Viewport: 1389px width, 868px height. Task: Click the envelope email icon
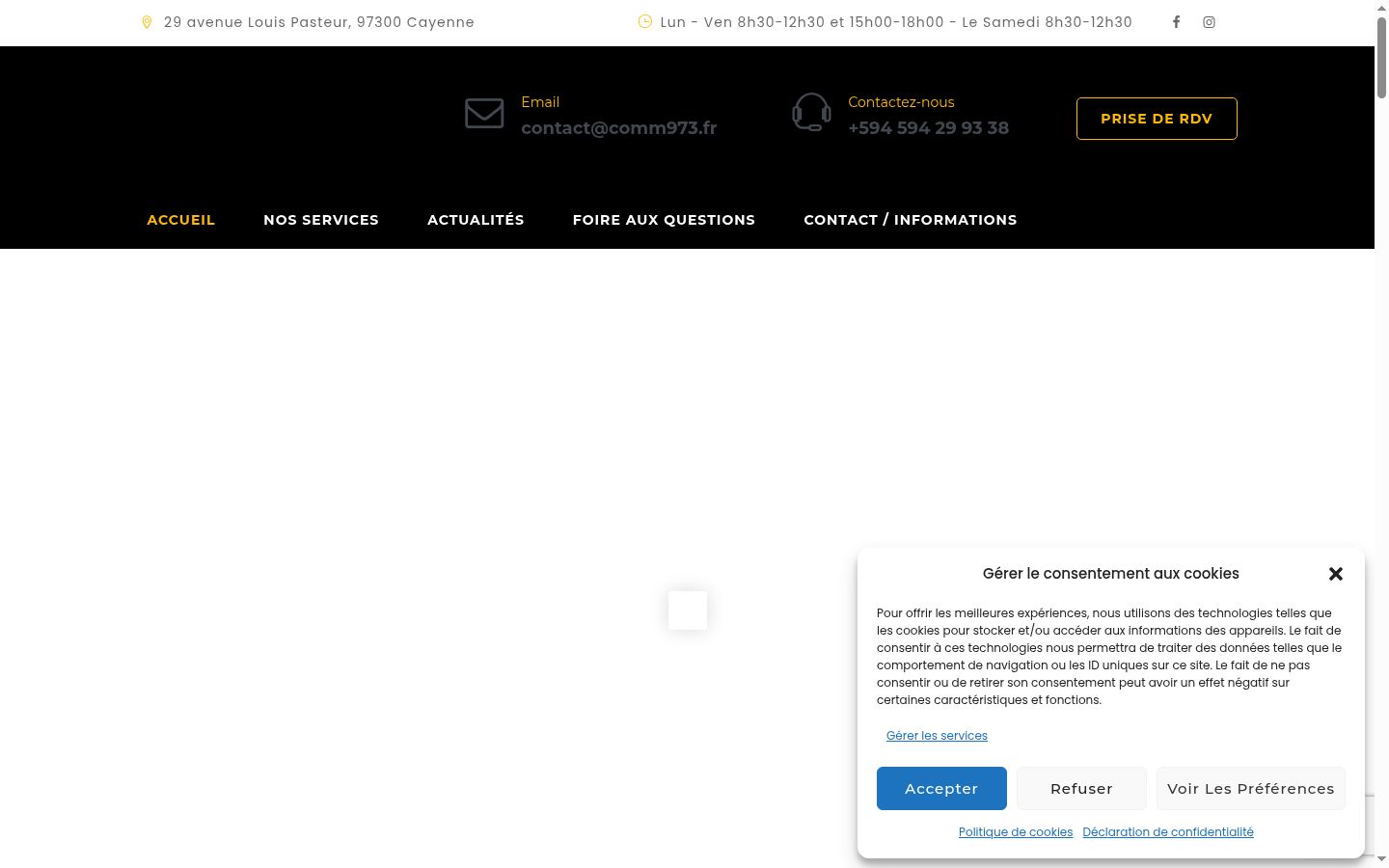pos(484,114)
